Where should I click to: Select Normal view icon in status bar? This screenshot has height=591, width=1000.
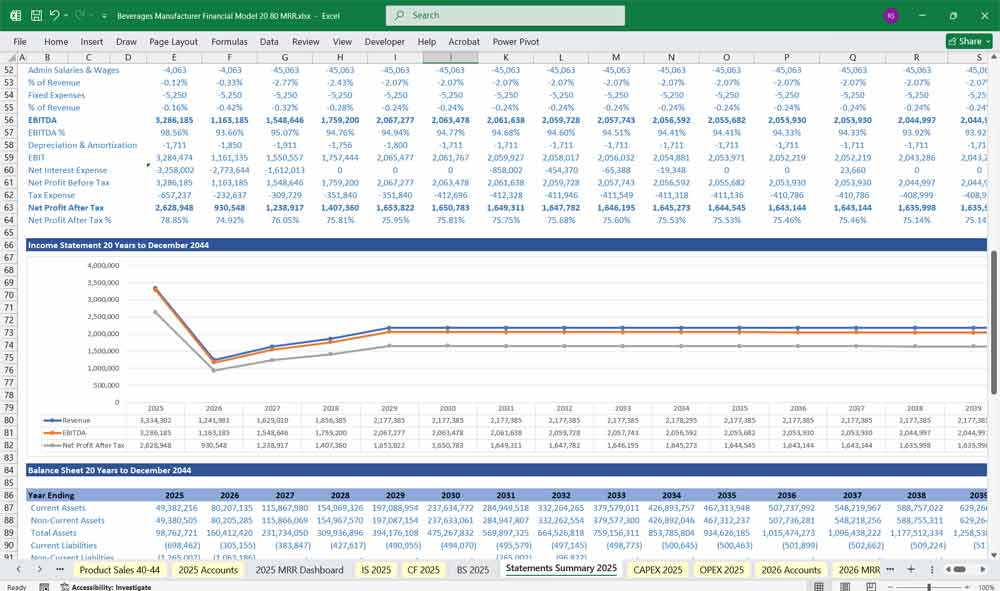pyautogui.click(x=818, y=585)
